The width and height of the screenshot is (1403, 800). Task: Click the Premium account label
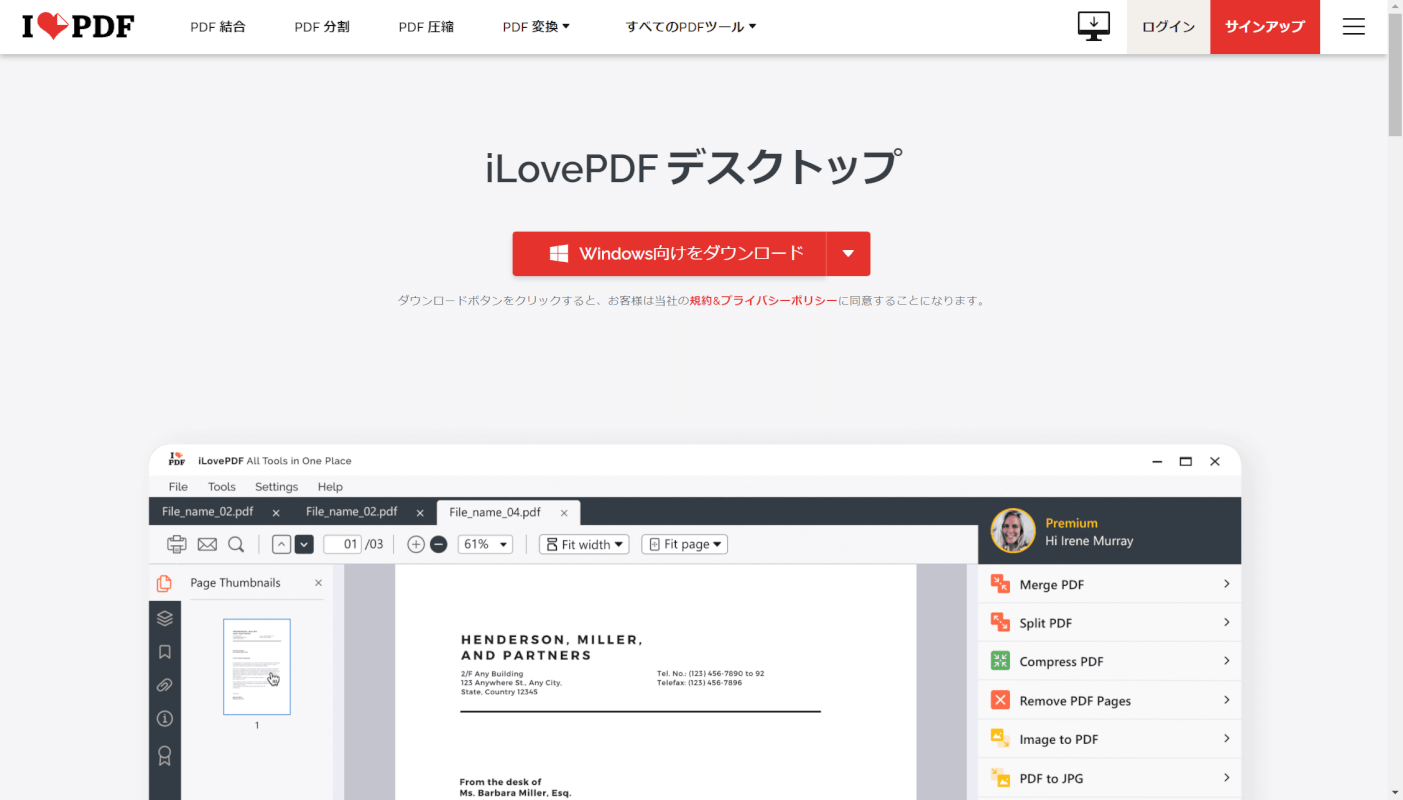tap(1071, 523)
